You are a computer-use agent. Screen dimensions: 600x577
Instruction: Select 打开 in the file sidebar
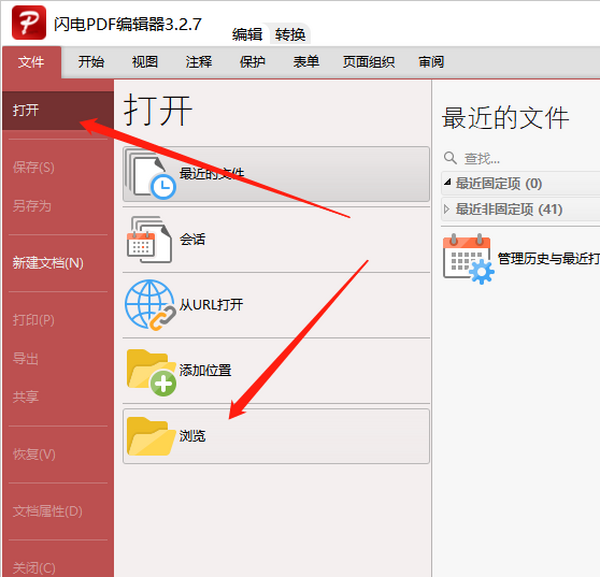[58, 111]
